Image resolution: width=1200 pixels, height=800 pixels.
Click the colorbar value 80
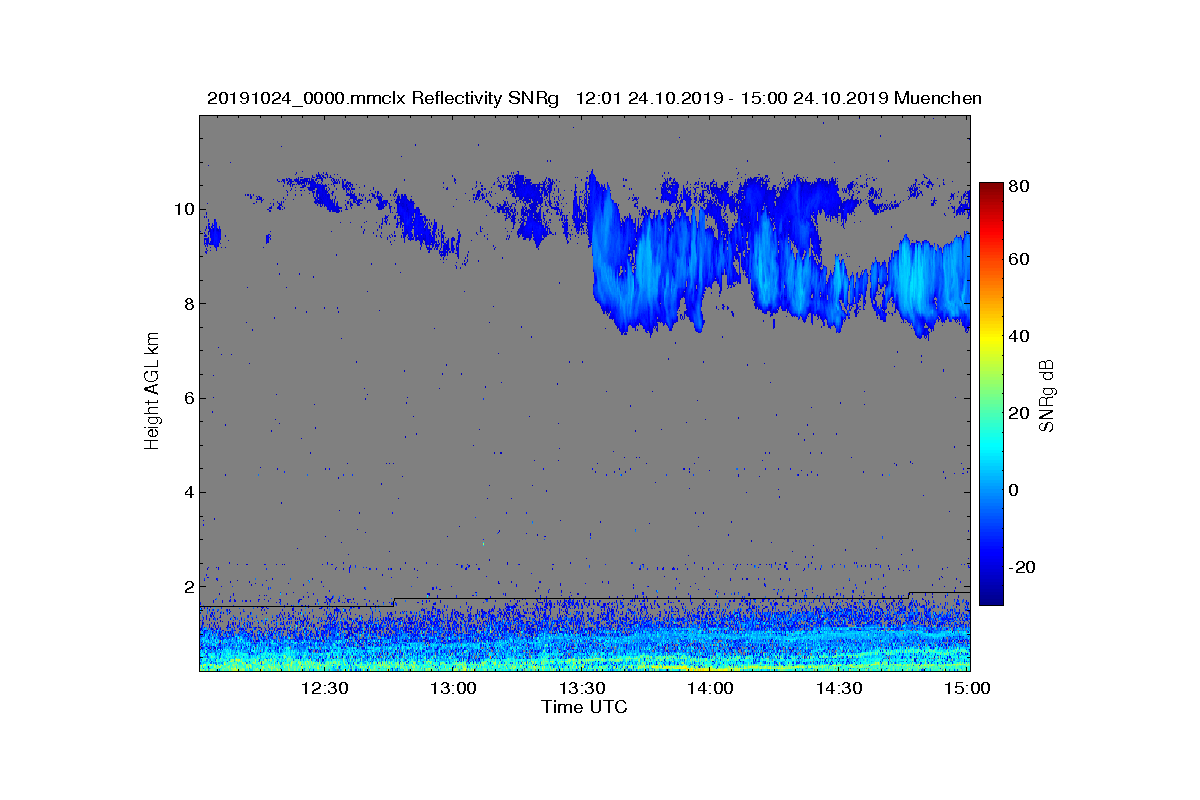[x=1020, y=186]
